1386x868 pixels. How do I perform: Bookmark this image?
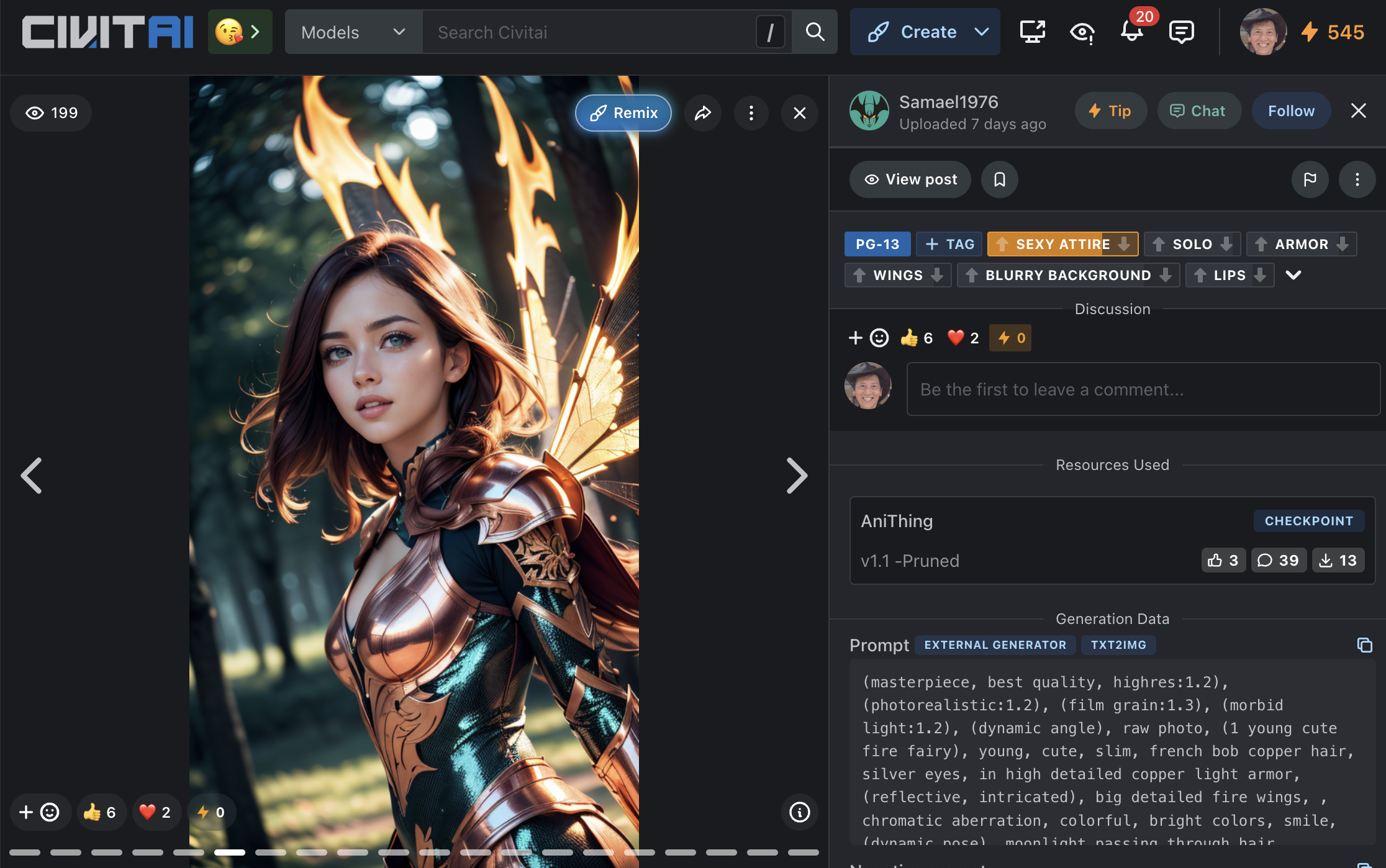pyautogui.click(x=999, y=179)
